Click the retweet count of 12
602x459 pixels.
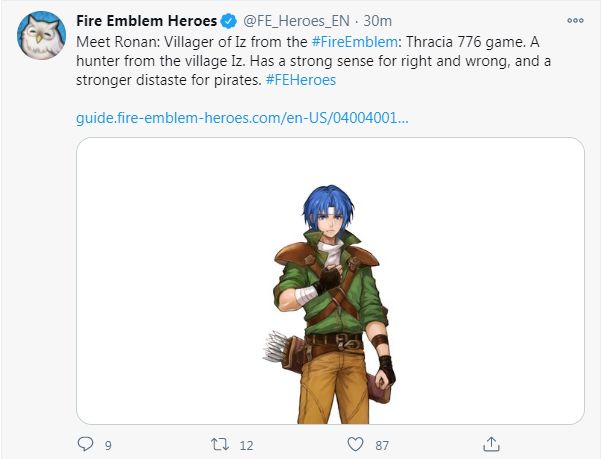(x=246, y=444)
